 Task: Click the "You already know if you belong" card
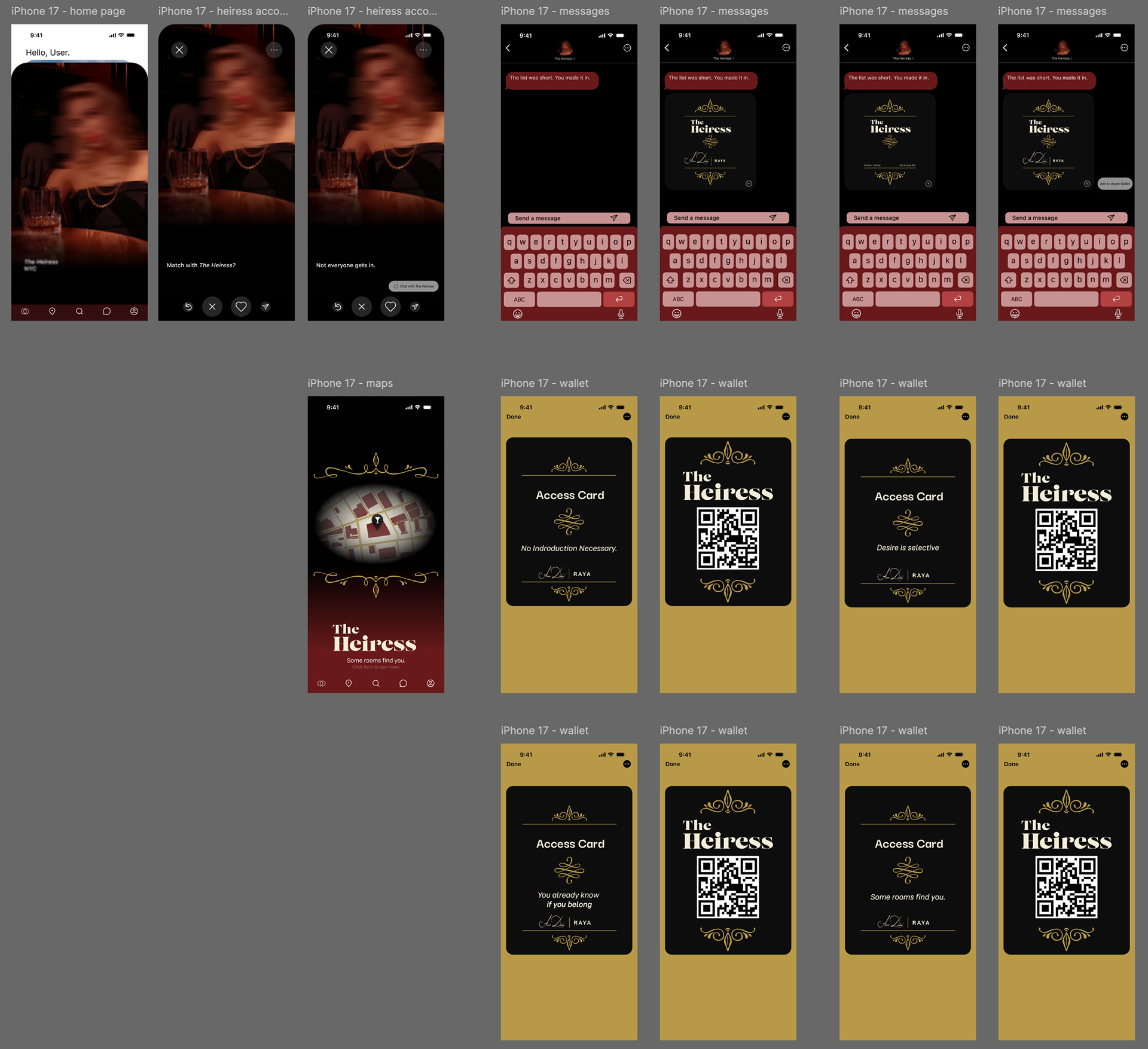(x=569, y=870)
